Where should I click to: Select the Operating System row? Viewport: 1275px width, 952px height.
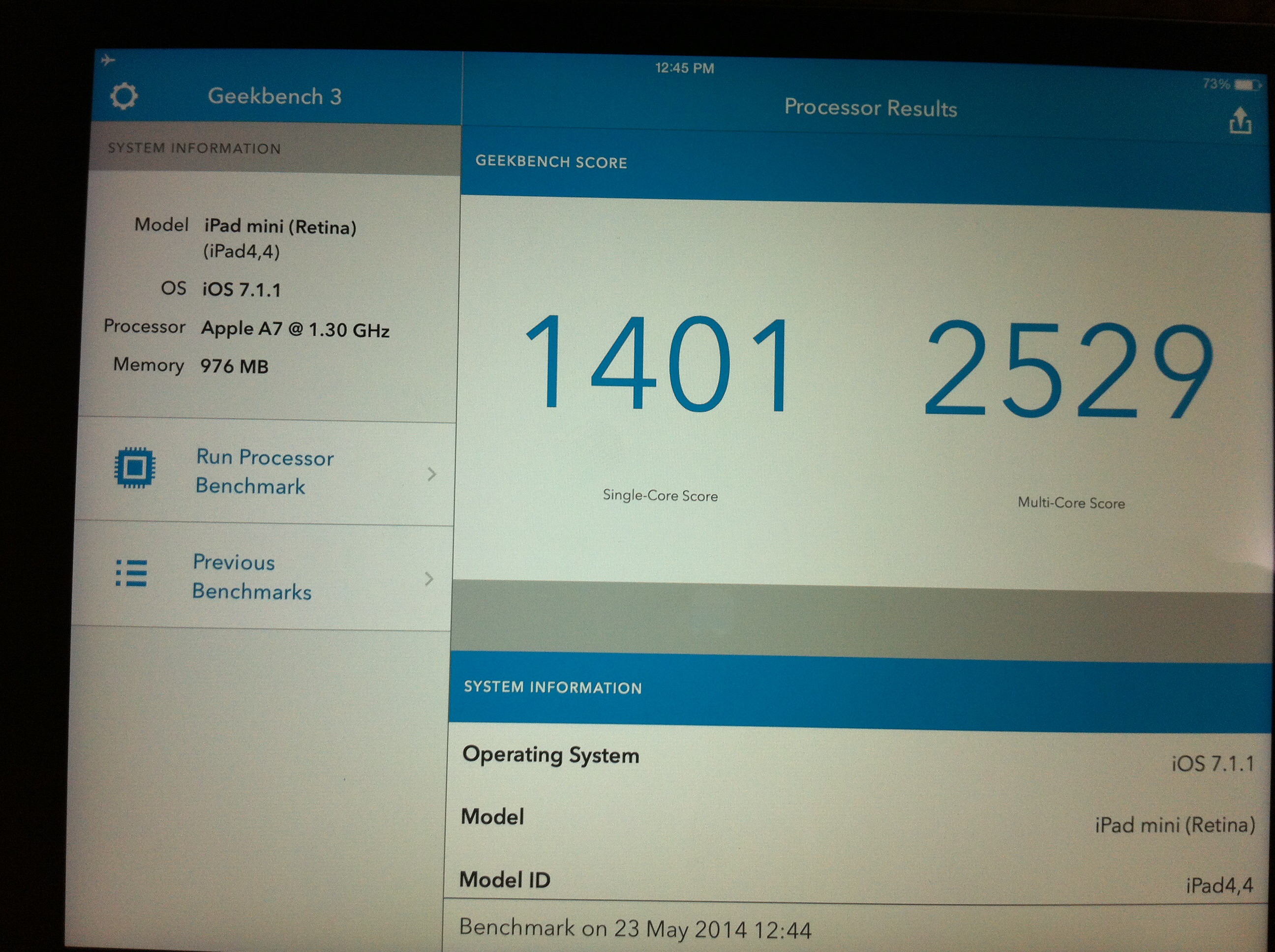click(859, 758)
